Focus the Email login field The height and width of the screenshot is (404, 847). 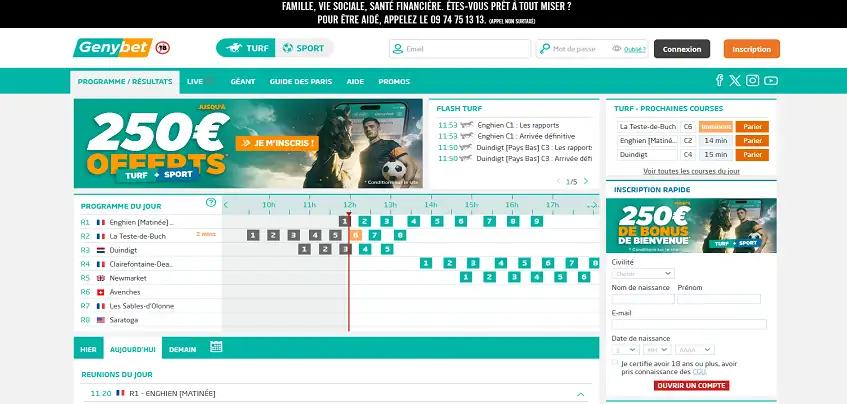point(460,49)
